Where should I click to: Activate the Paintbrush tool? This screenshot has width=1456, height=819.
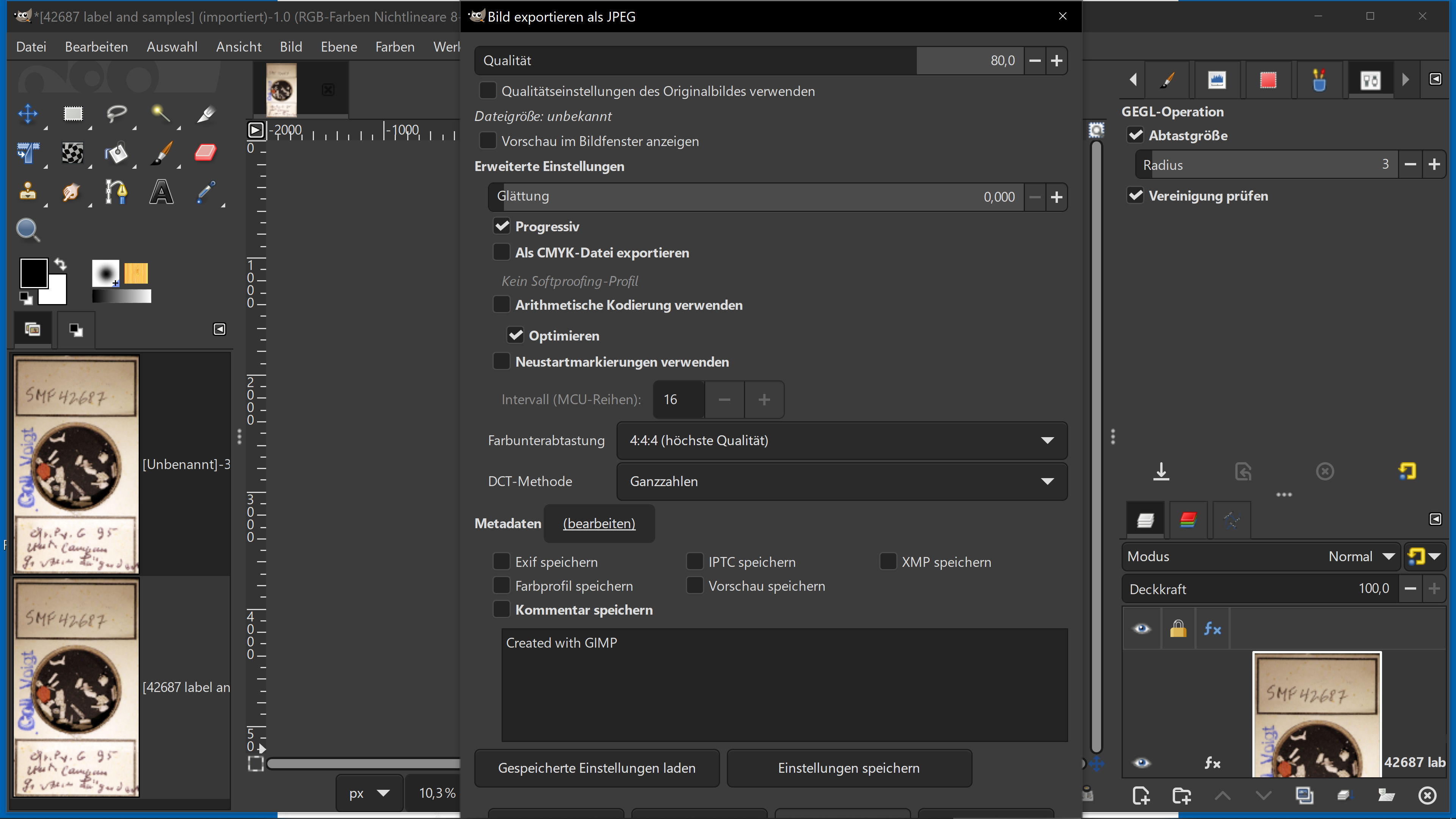point(161,152)
